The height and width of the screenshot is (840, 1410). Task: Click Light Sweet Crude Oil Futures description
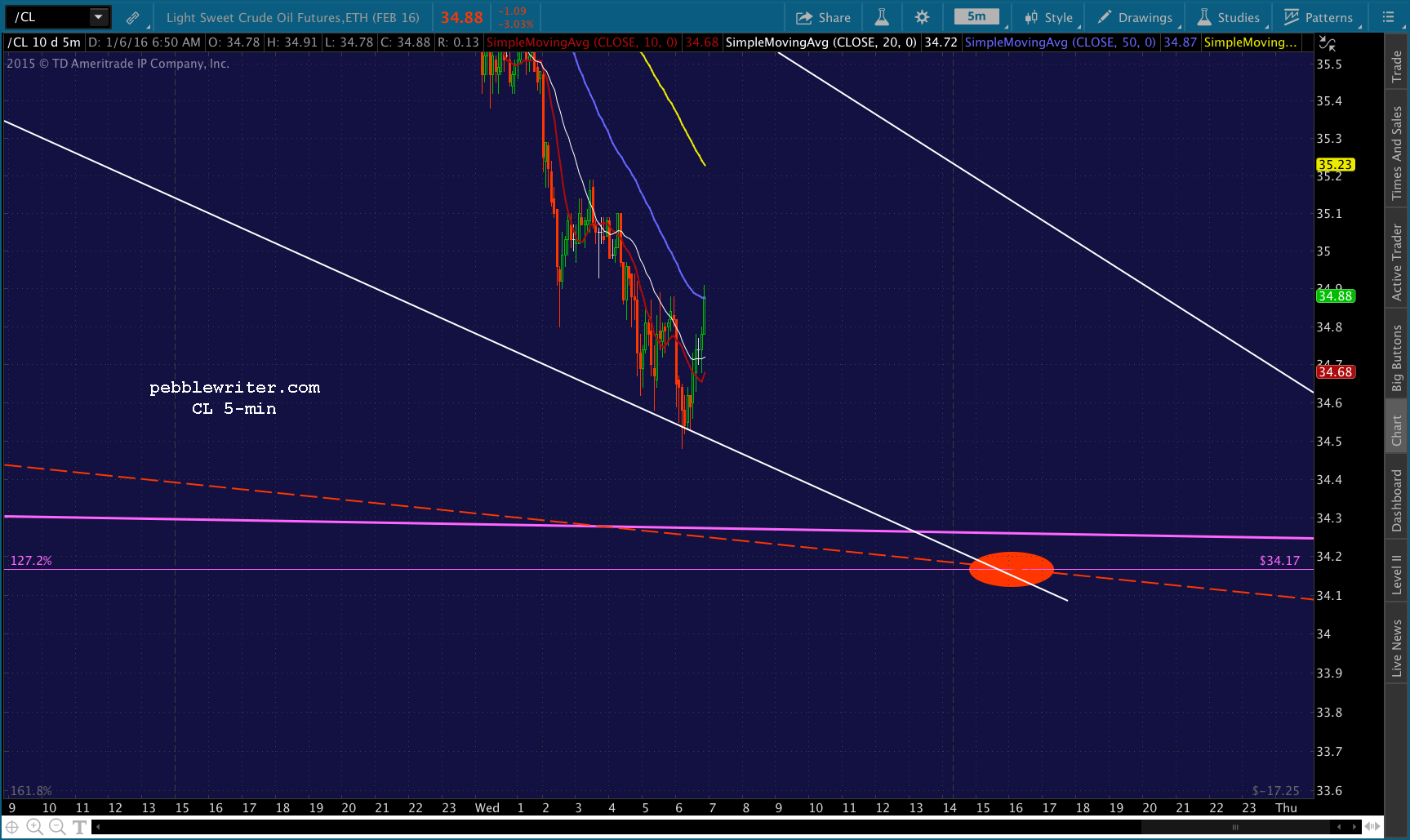click(x=293, y=17)
